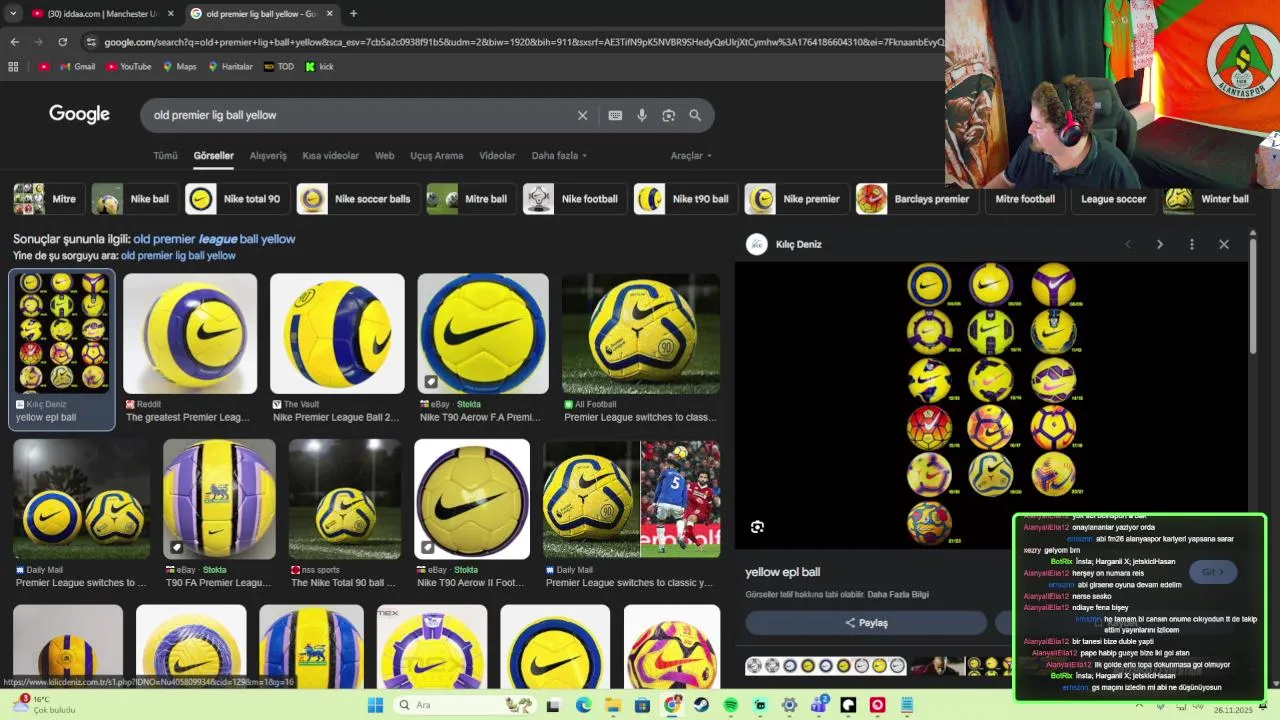1280x720 pixels.
Task: Start a voice search with the microphone
Action: (x=642, y=115)
